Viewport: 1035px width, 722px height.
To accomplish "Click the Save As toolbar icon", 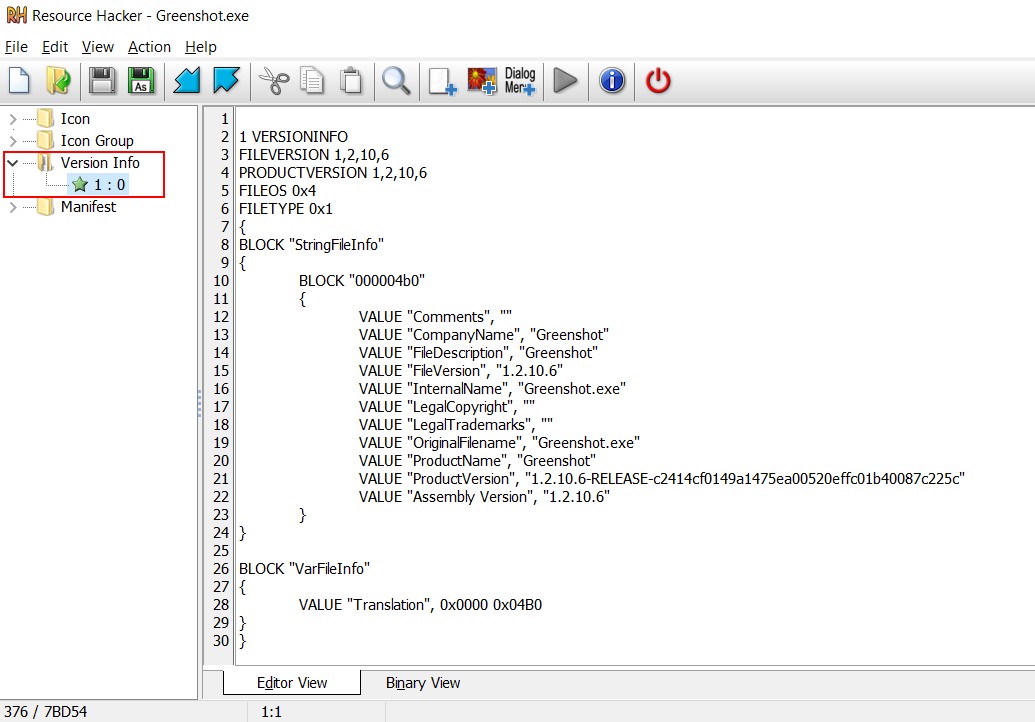I will (x=141, y=81).
